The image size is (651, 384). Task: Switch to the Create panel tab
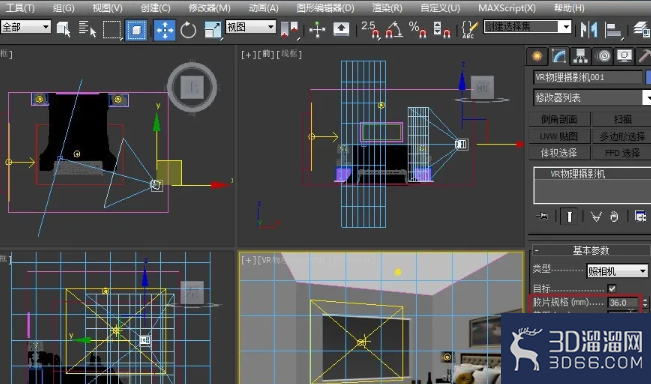[x=537, y=56]
